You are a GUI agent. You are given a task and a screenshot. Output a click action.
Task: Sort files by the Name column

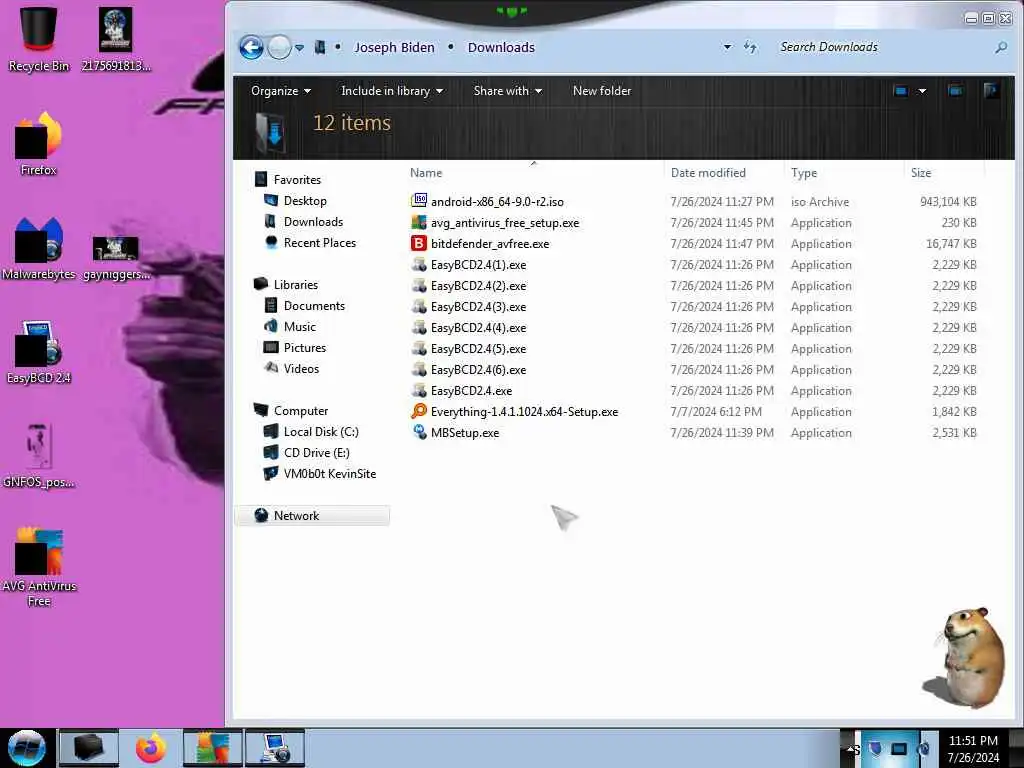pos(426,173)
